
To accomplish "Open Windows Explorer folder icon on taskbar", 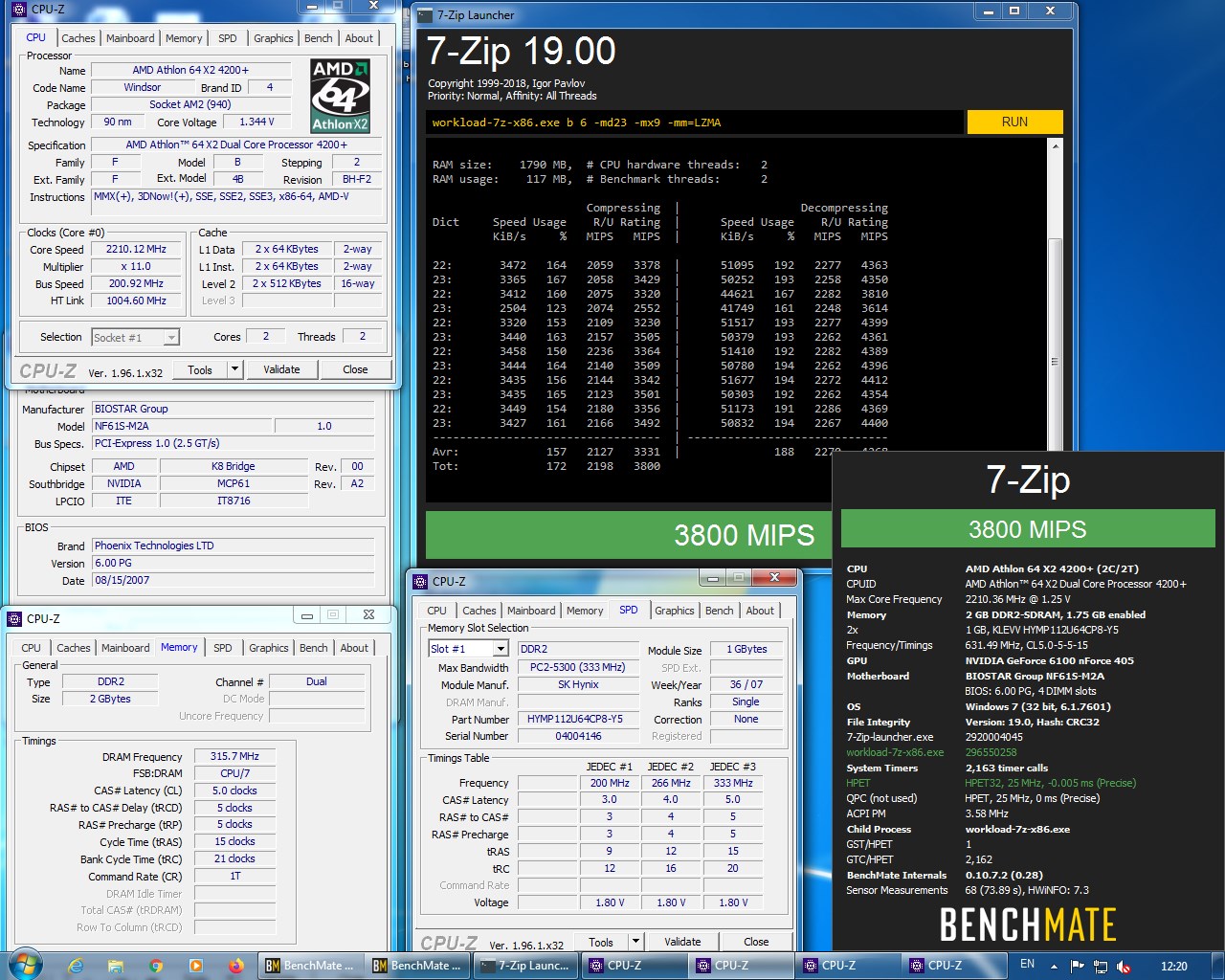I will click(116, 966).
